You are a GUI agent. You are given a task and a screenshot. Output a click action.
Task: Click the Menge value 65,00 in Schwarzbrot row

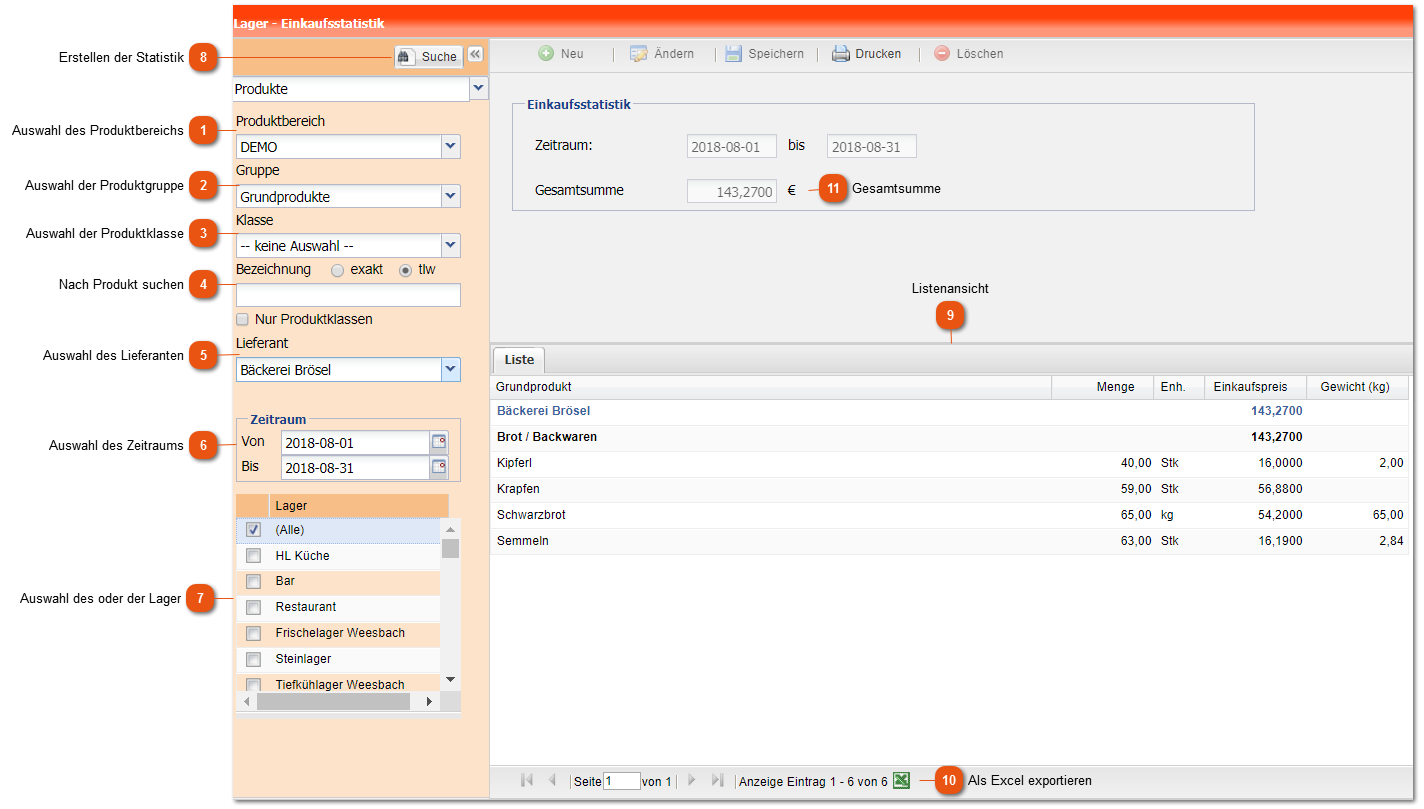(x=1136, y=515)
